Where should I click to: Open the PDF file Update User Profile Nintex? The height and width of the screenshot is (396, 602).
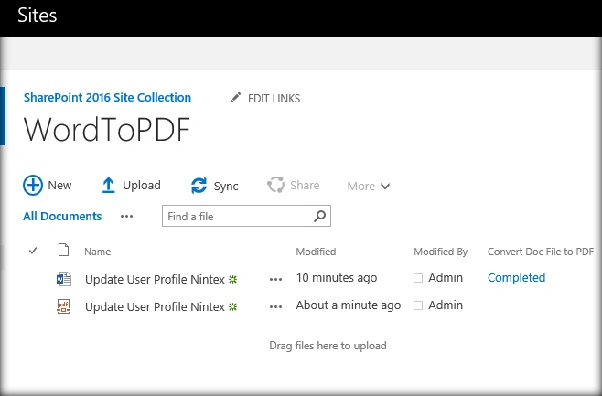(x=155, y=307)
